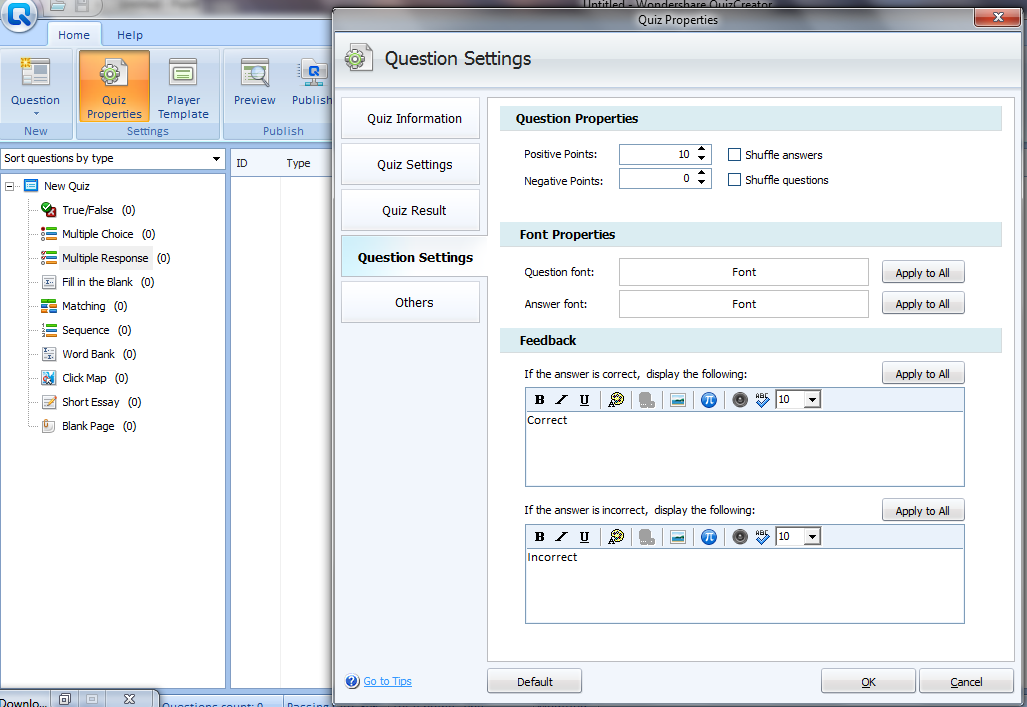The height and width of the screenshot is (707, 1027).
Task: Run spell check in correct feedback toolbar
Action: 762,400
